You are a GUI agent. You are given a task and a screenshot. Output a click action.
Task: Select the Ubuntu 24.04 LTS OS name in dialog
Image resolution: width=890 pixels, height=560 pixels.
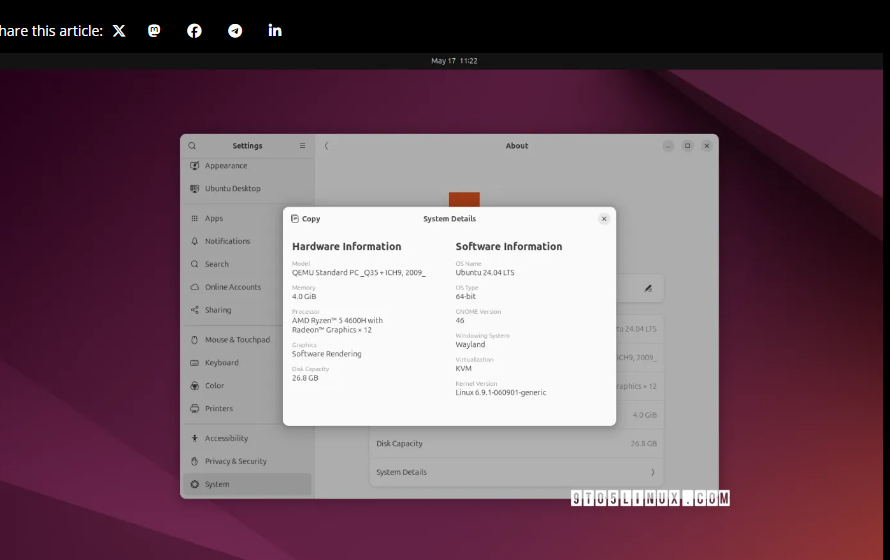pos(485,272)
